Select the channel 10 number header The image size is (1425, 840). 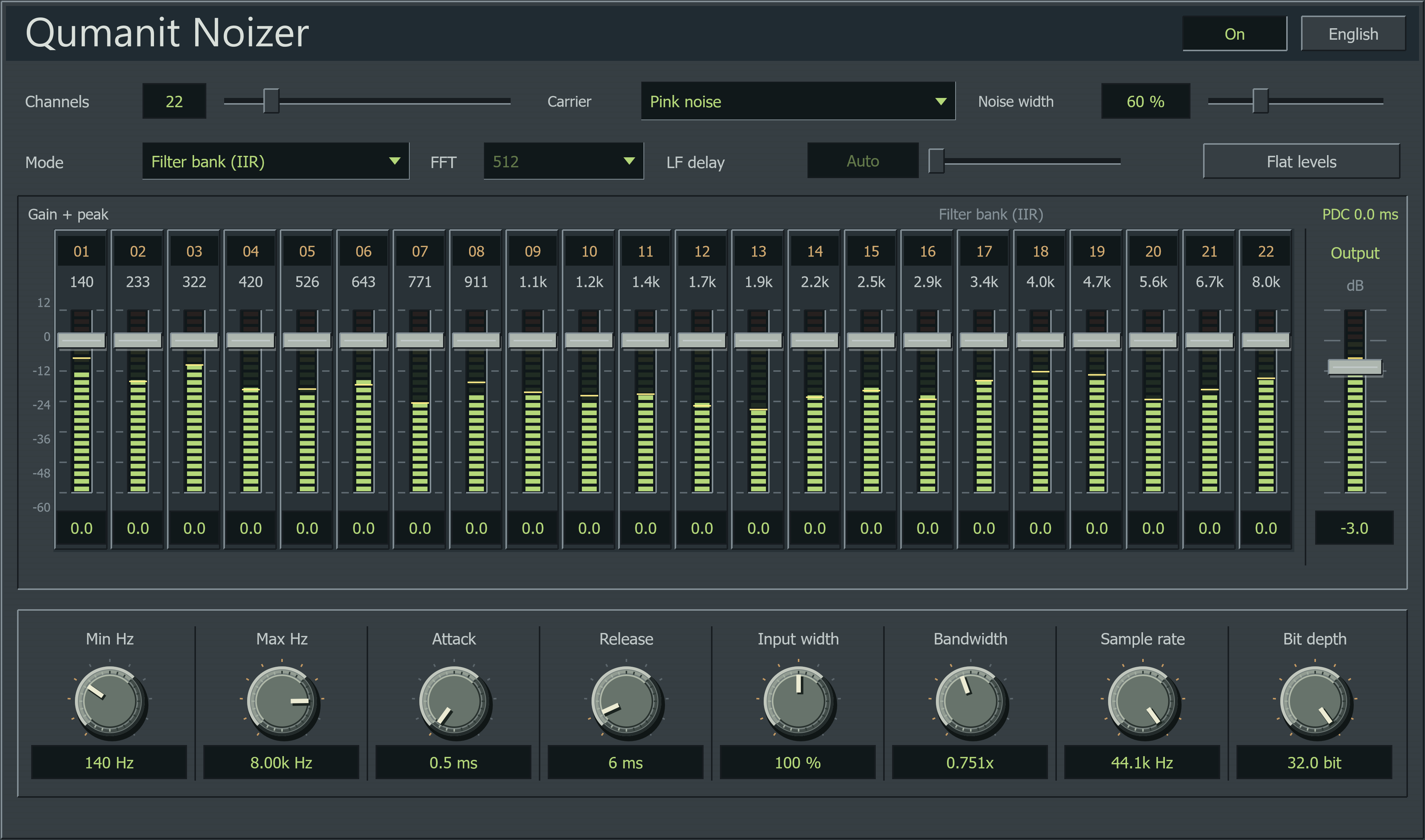pyautogui.click(x=589, y=251)
